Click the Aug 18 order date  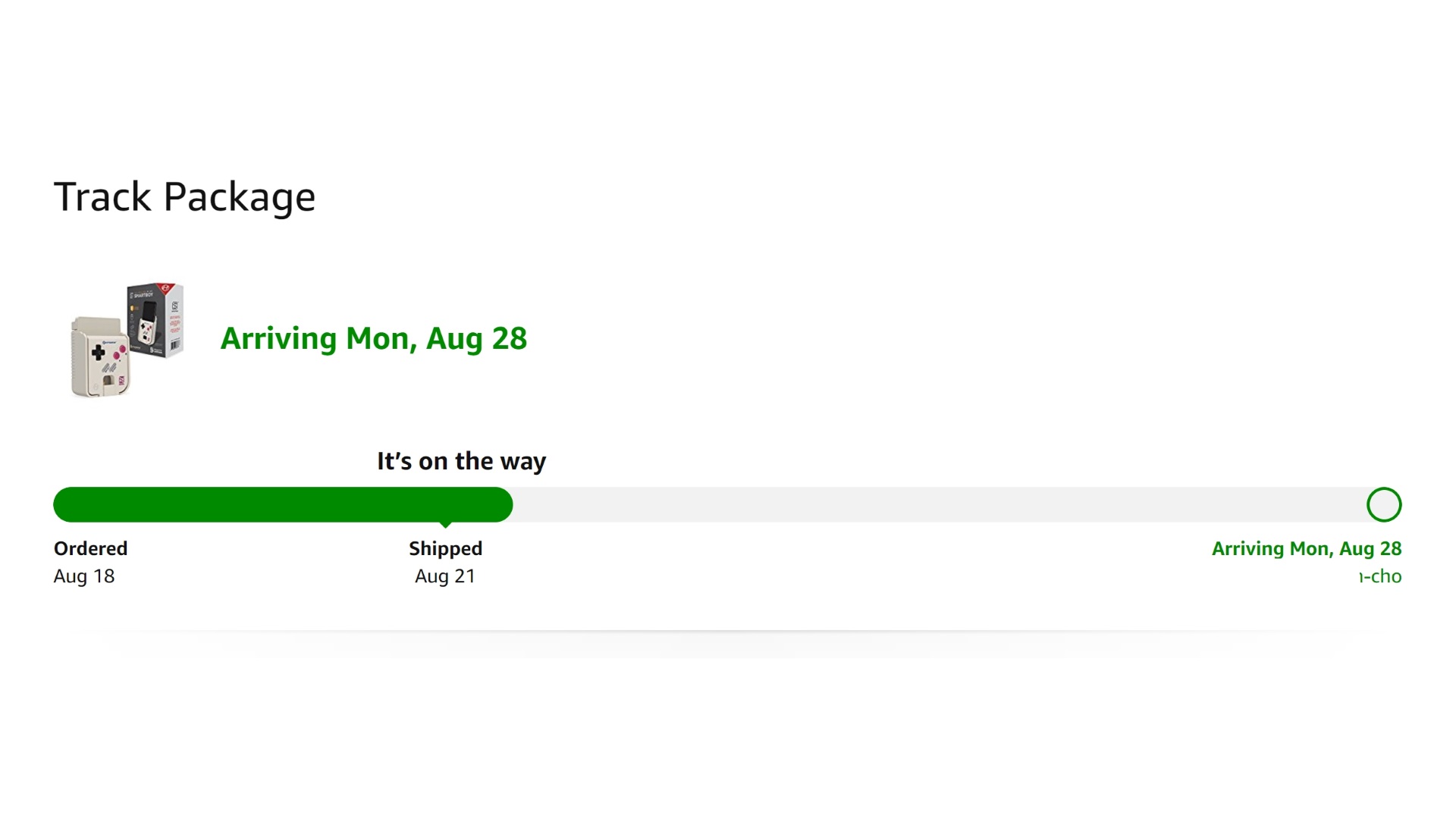pyautogui.click(x=83, y=576)
